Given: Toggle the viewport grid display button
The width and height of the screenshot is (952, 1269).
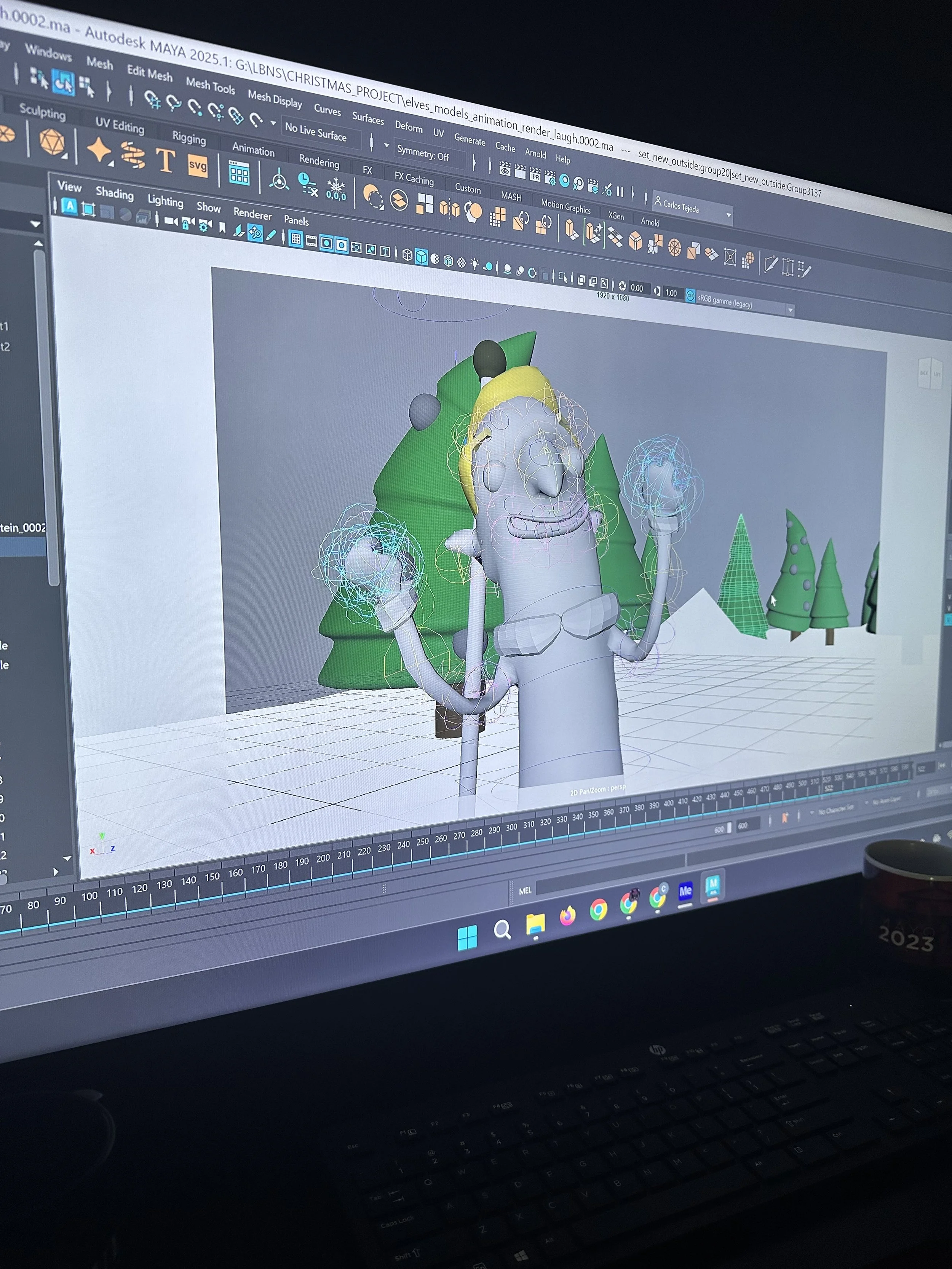Looking at the screenshot, I should (296, 239).
